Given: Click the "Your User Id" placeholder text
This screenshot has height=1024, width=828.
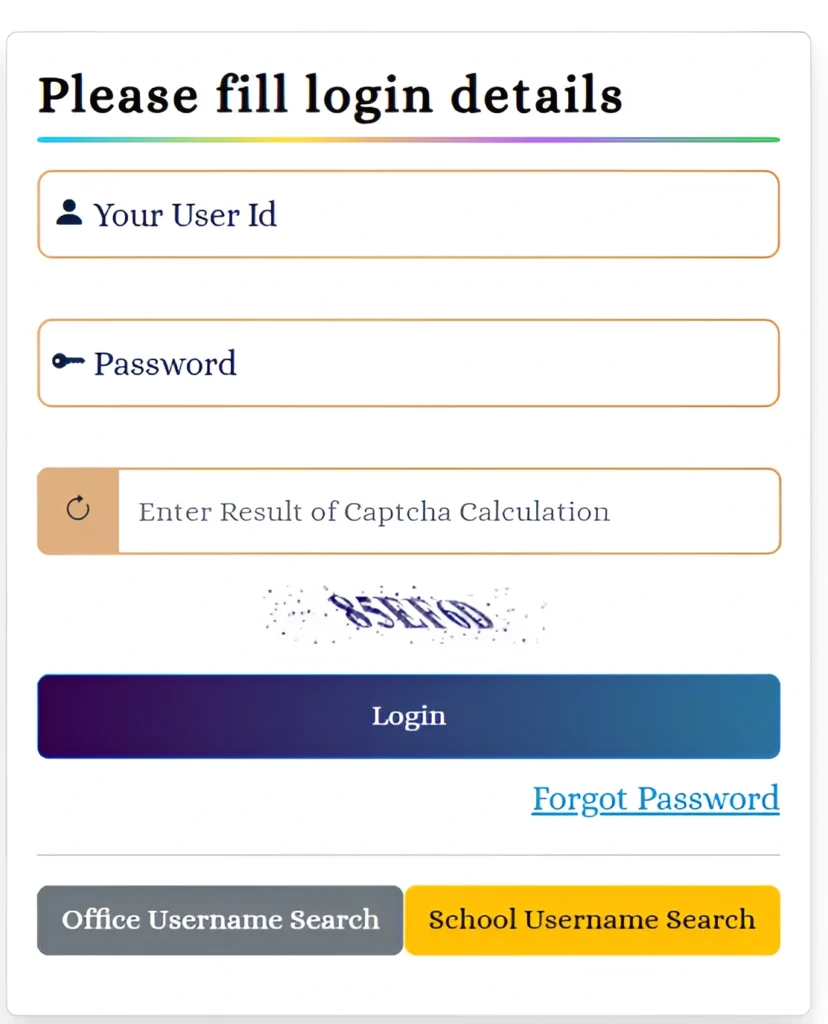Looking at the screenshot, I should tap(185, 214).
